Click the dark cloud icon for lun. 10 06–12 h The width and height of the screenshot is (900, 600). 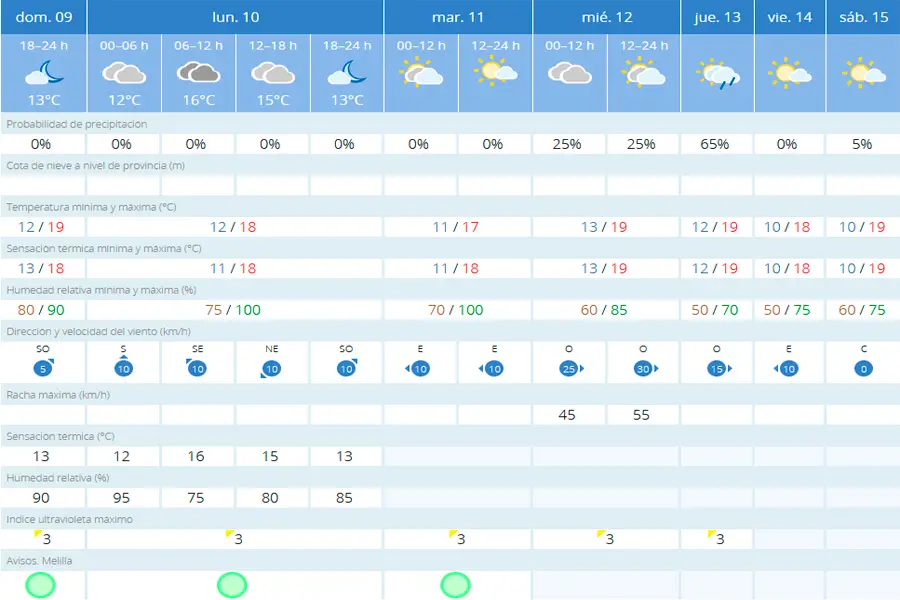199,73
